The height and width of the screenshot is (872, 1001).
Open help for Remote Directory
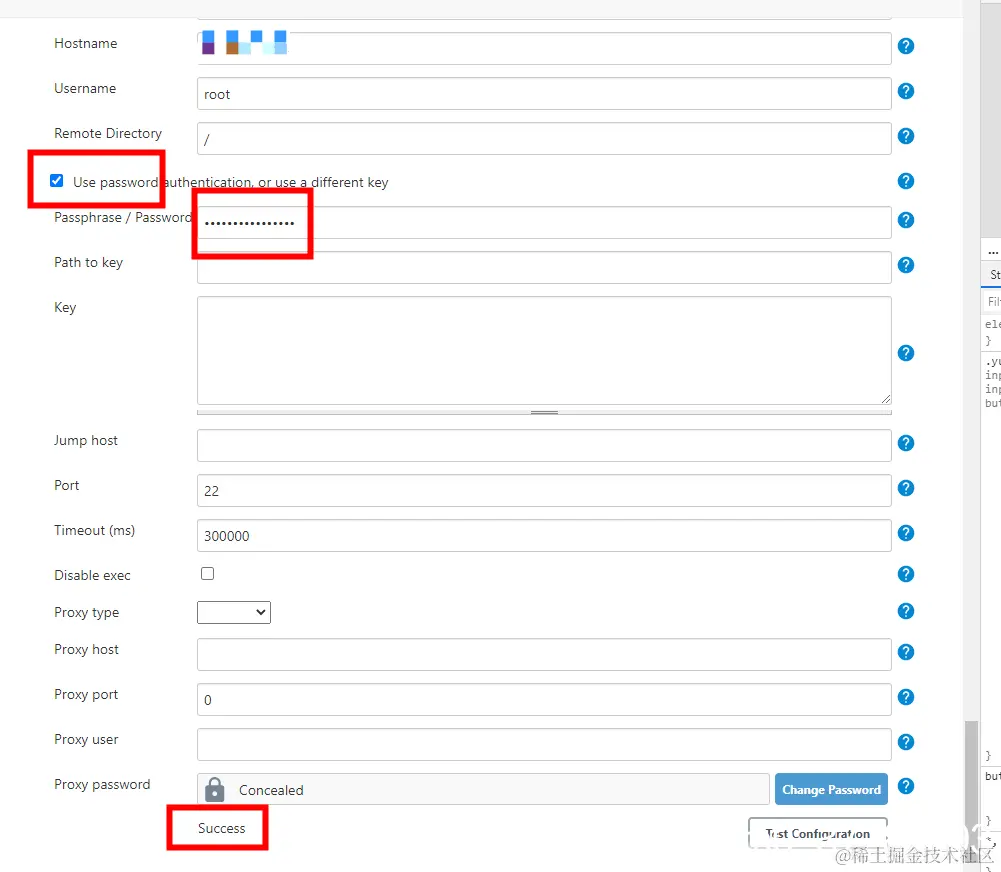[905, 136]
